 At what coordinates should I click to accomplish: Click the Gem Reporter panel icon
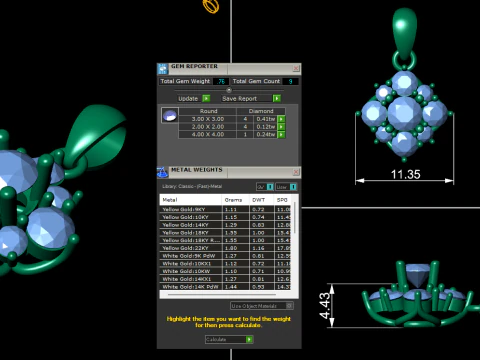(x=163, y=69)
